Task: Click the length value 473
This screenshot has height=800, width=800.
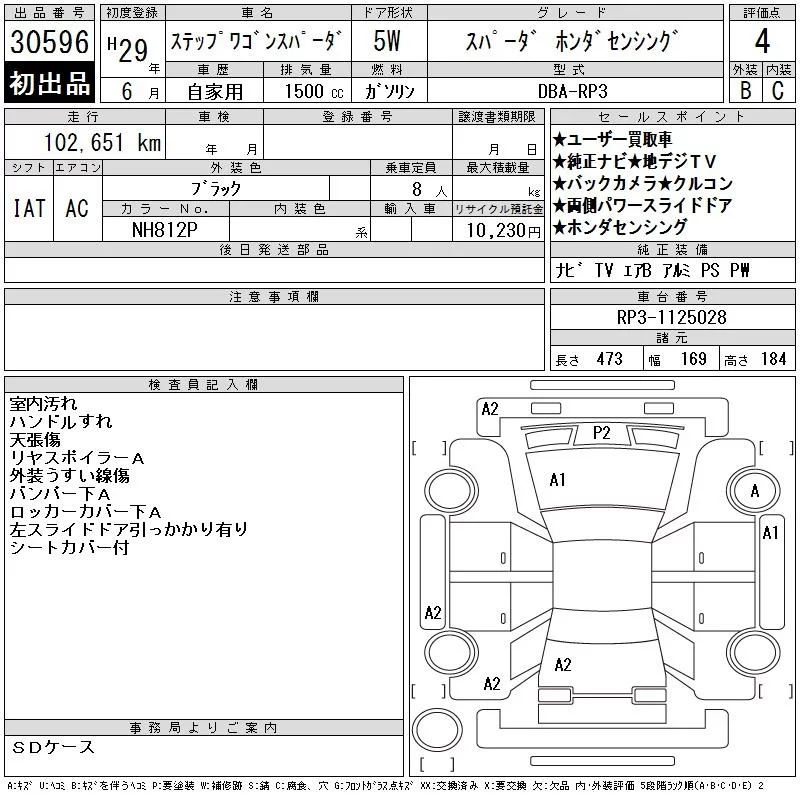Action: click(x=610, y=359)
